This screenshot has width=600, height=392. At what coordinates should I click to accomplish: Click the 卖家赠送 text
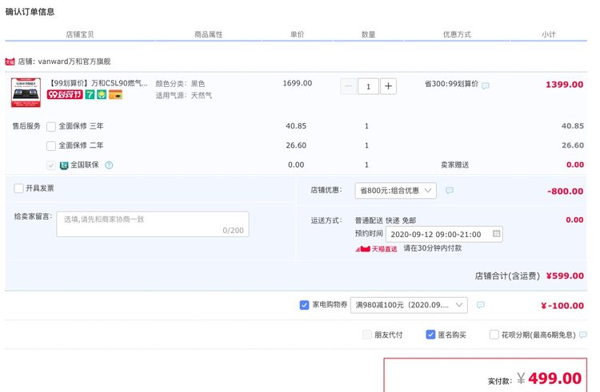coord(455,165)
